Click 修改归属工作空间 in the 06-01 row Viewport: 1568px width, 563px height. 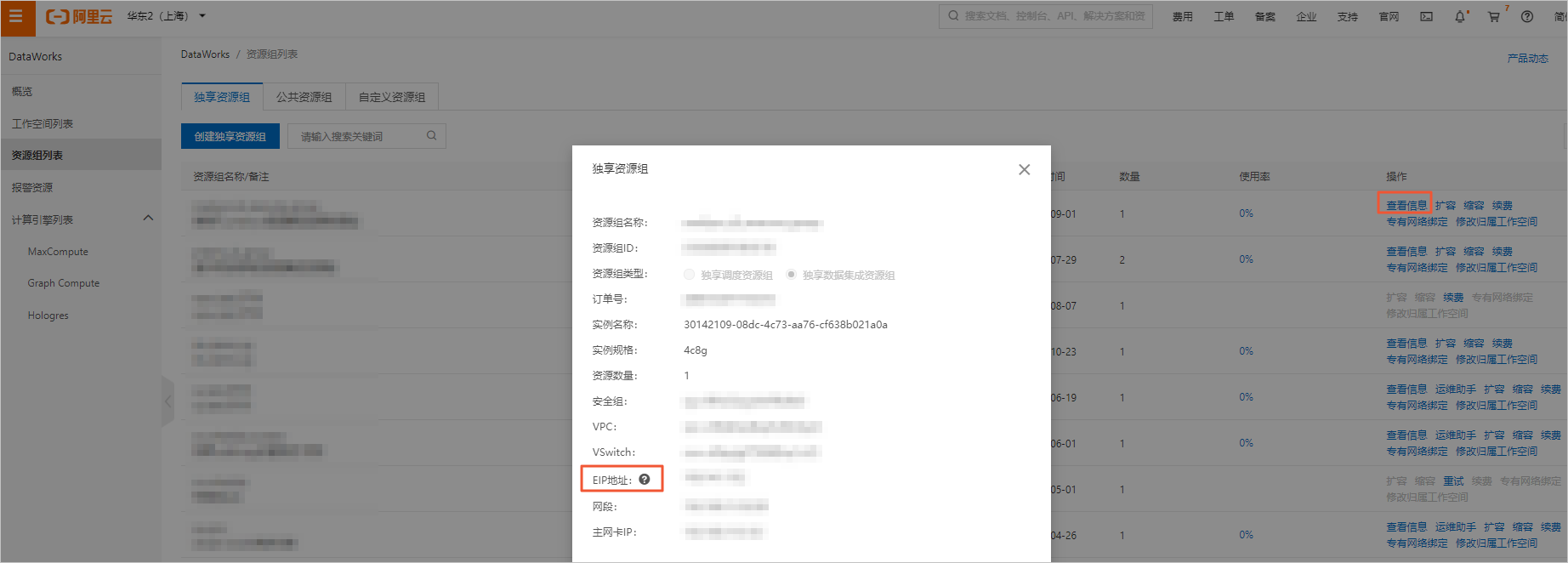coord(1497,452)
